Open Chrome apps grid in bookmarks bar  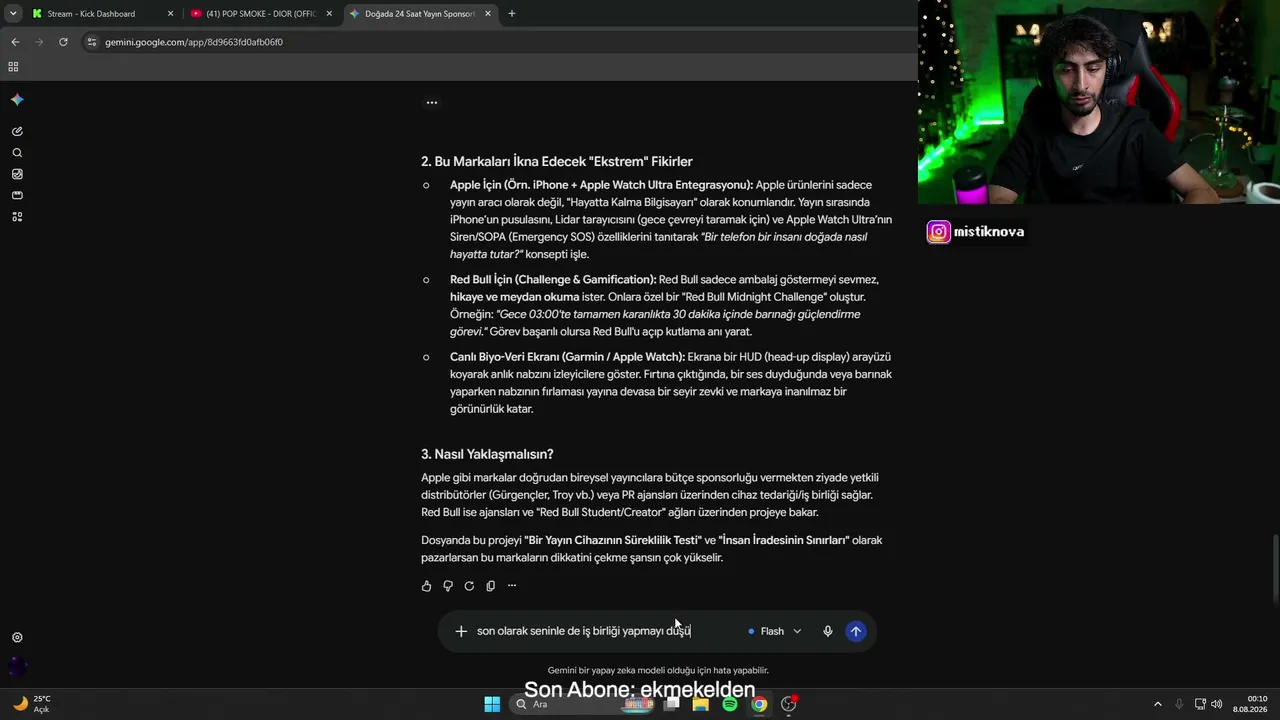(x=13, y=67)
